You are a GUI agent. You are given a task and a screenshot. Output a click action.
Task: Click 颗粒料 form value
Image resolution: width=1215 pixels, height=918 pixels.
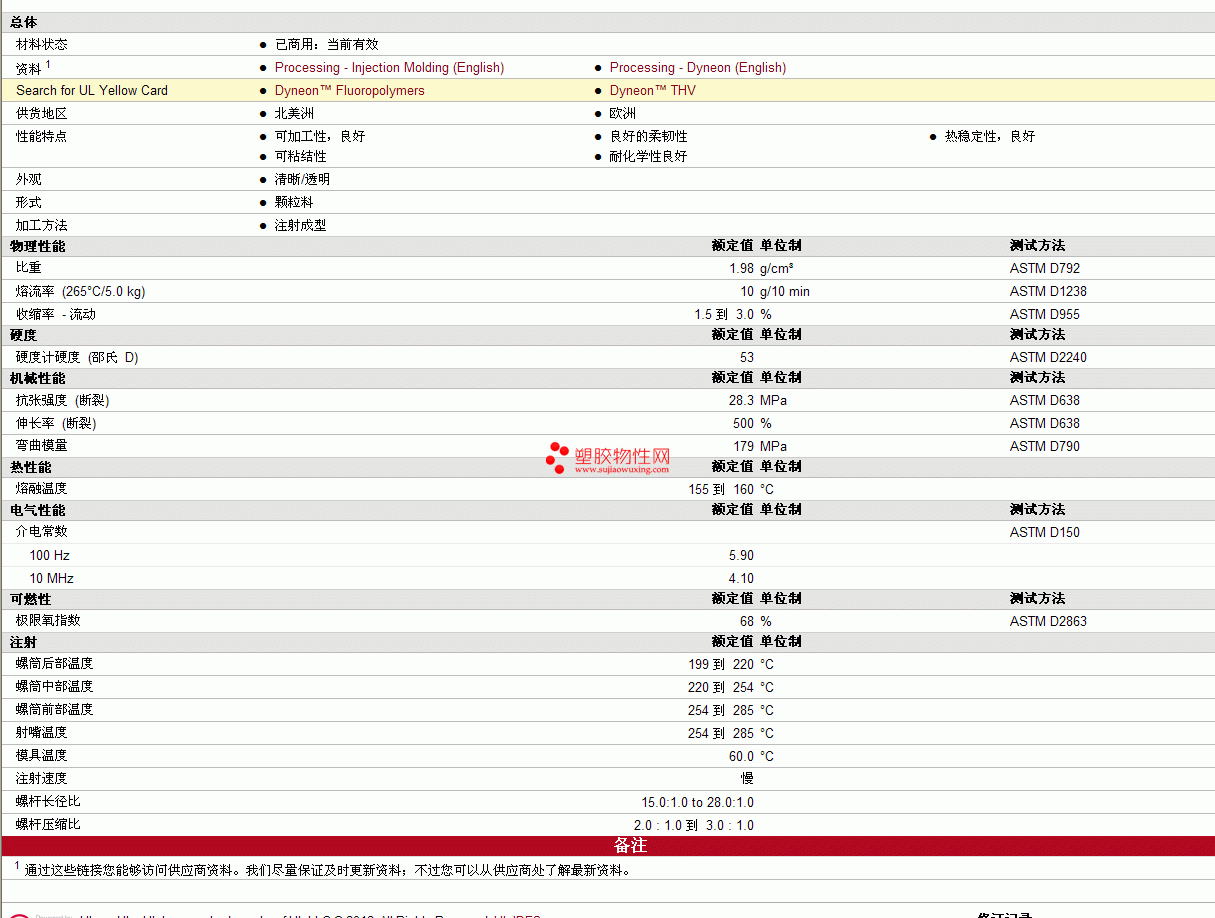294,203
